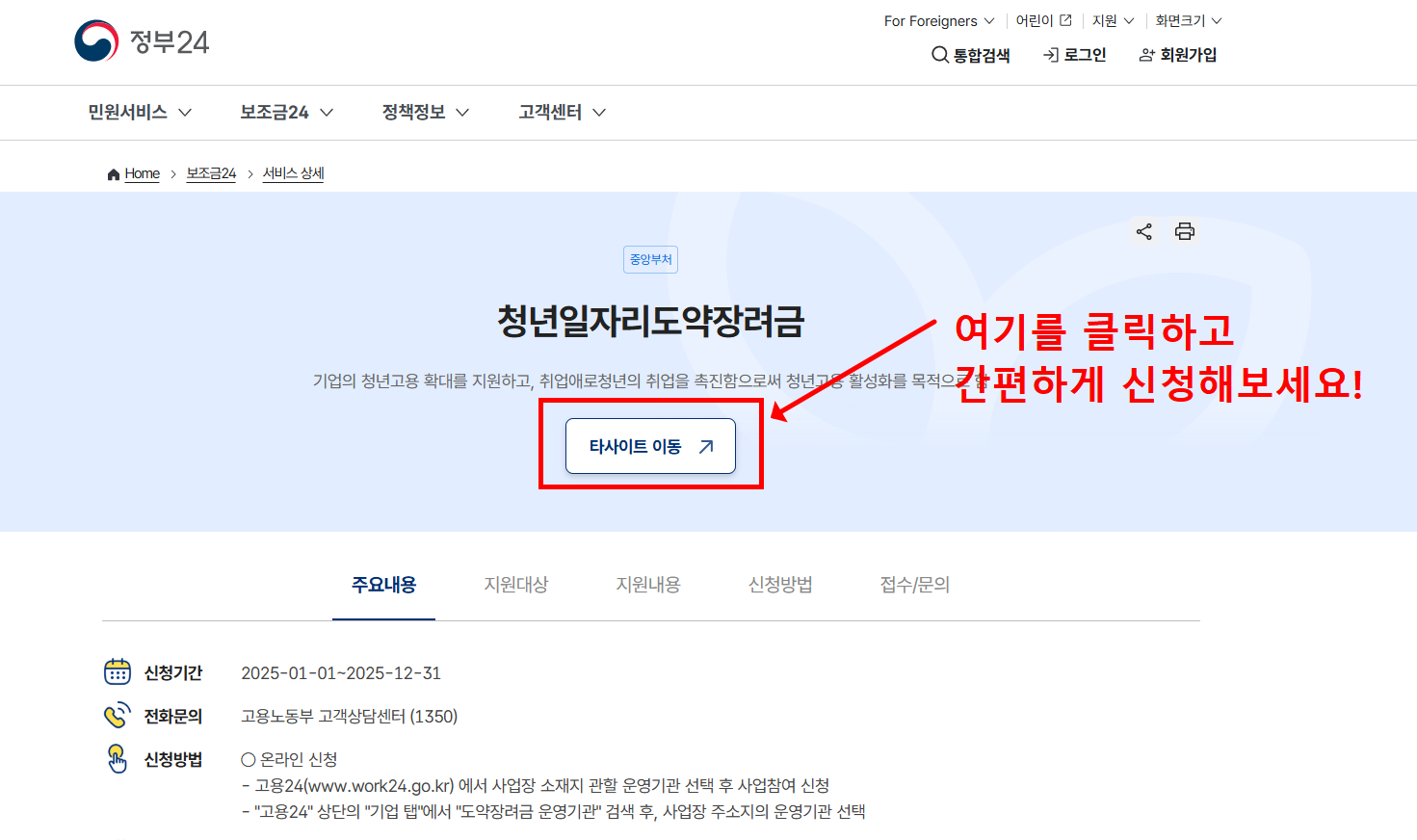
Task: Select the 신청방법 tab
Action: pyautogui.click(x=781, y=584)
